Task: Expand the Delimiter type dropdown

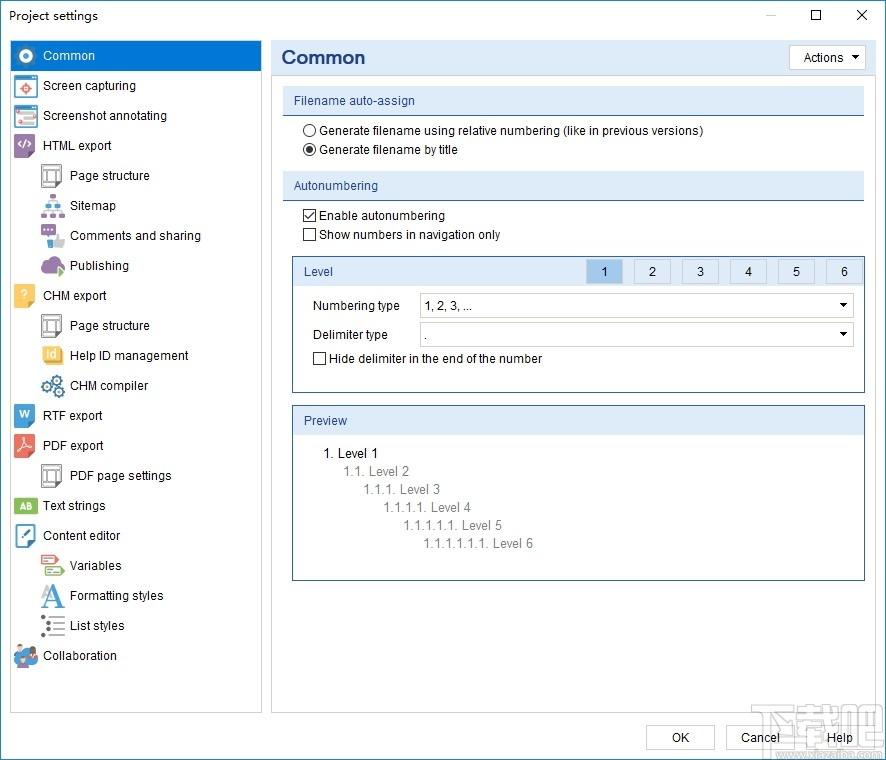Action: tap(637, 335)
